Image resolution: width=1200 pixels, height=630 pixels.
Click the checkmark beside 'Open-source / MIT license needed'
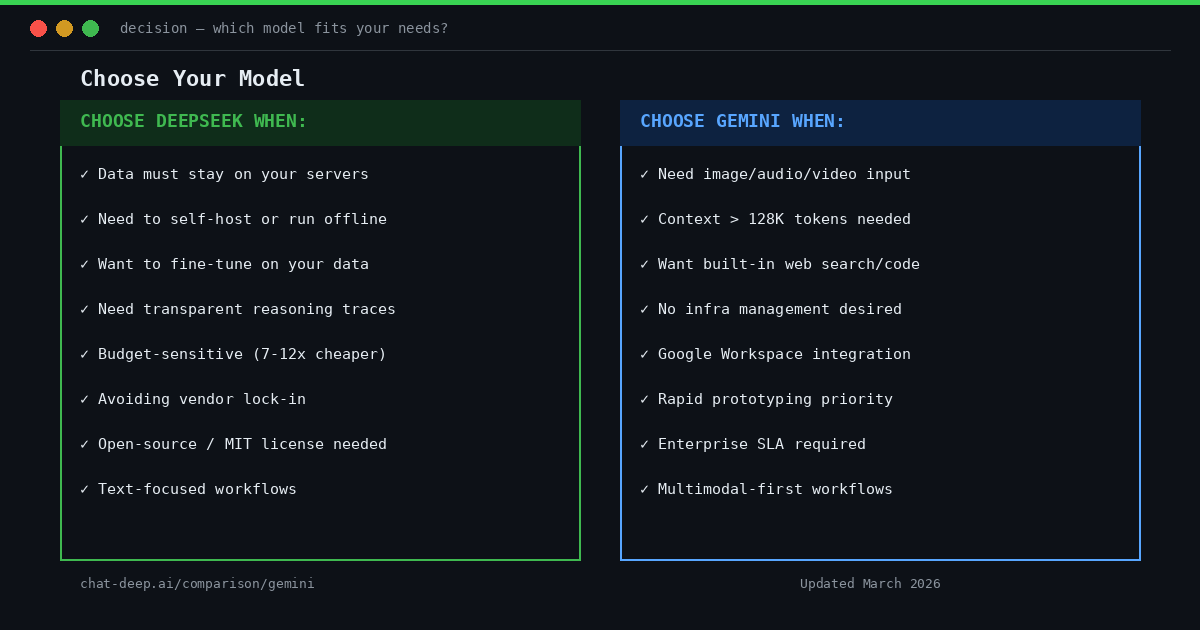[x=84, y=444]
